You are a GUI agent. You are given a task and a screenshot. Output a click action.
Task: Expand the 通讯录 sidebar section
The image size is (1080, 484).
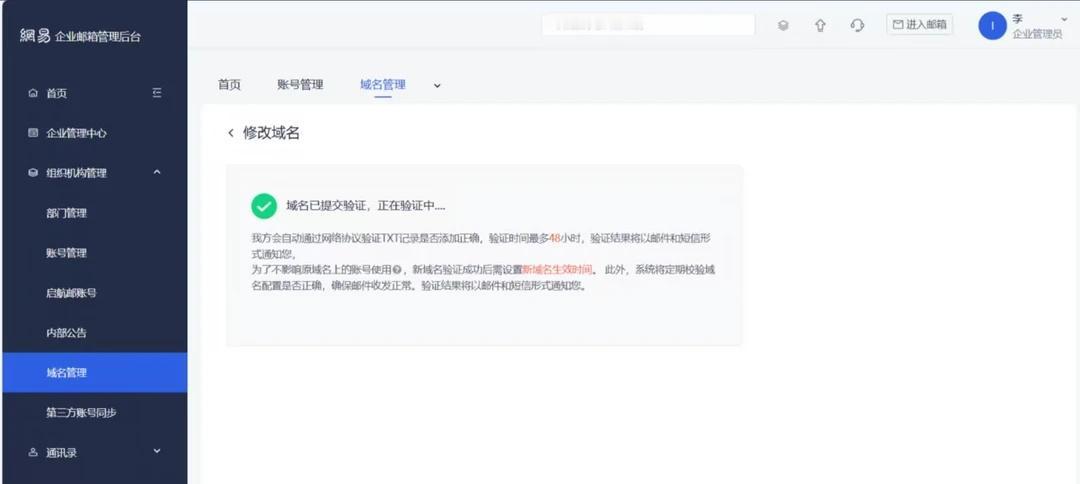[157, 452]
